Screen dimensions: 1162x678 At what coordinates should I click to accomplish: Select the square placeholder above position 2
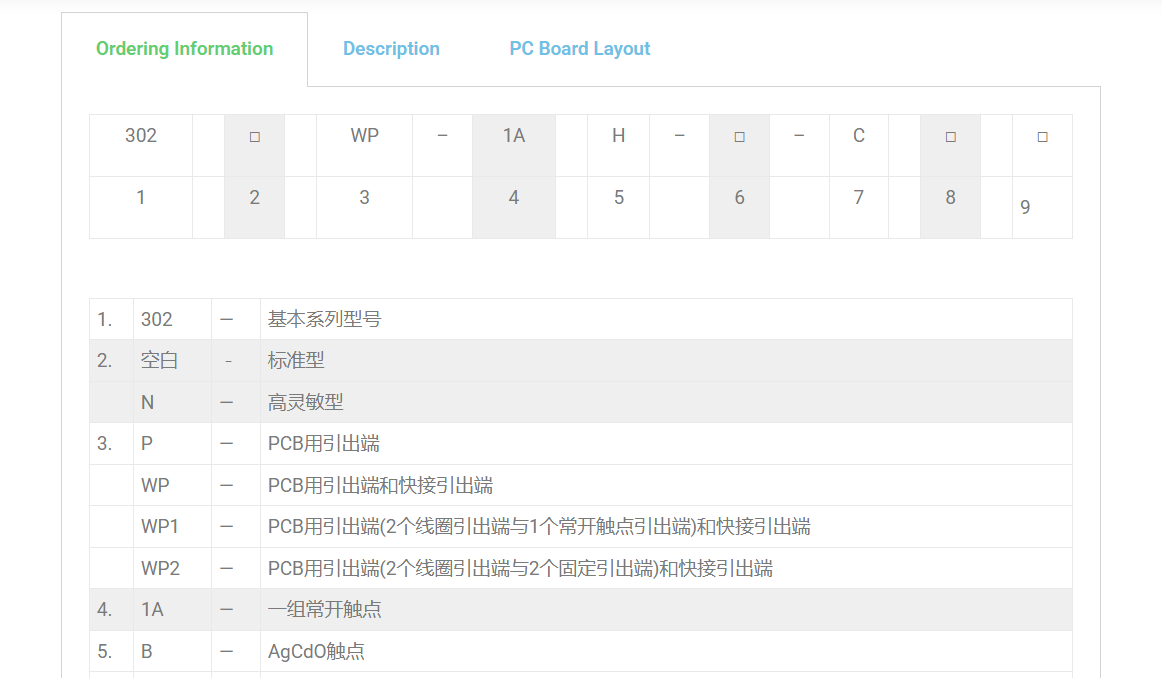(x=254, y=137)
